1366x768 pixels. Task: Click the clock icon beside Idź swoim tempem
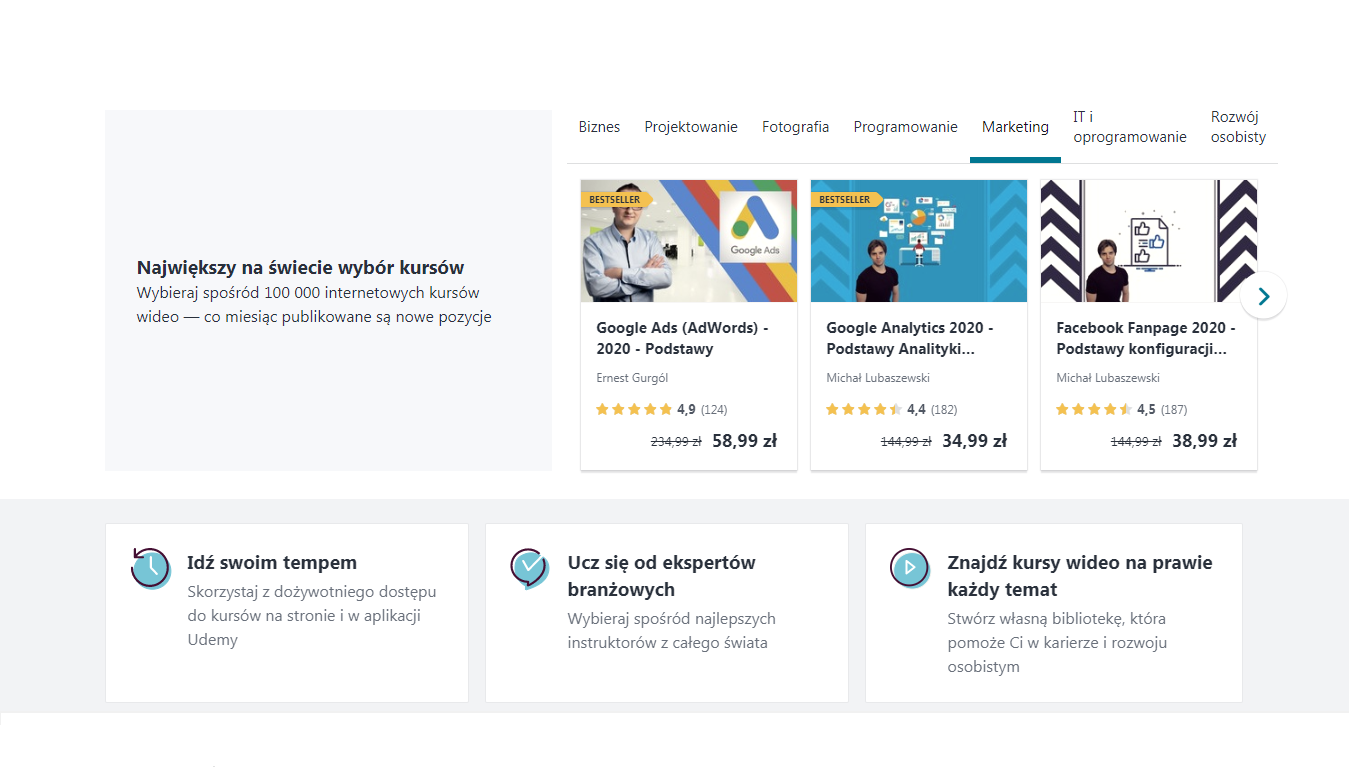(151, 567)
